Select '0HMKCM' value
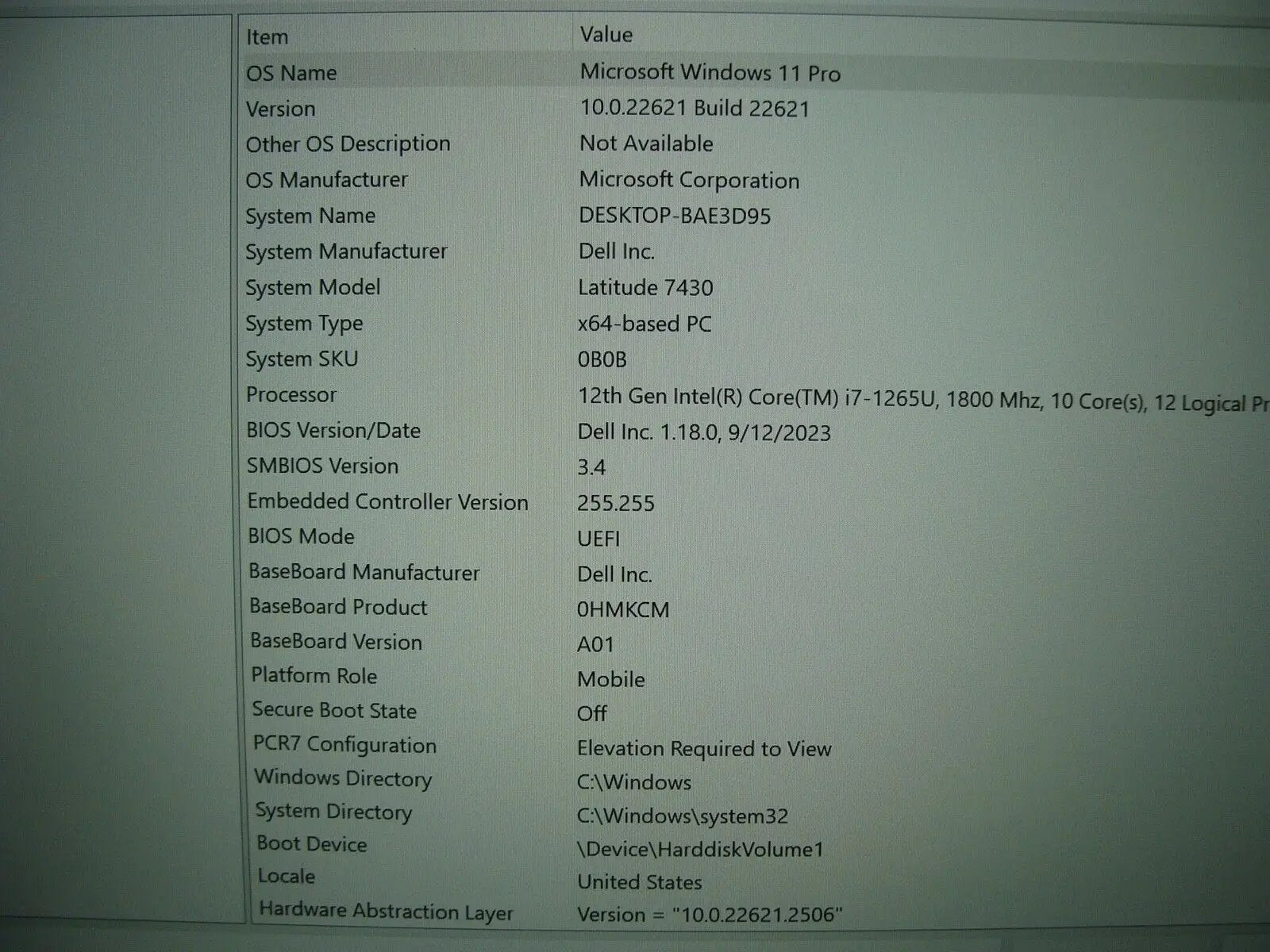This screenshot has width=1270, height=952. 623,610
